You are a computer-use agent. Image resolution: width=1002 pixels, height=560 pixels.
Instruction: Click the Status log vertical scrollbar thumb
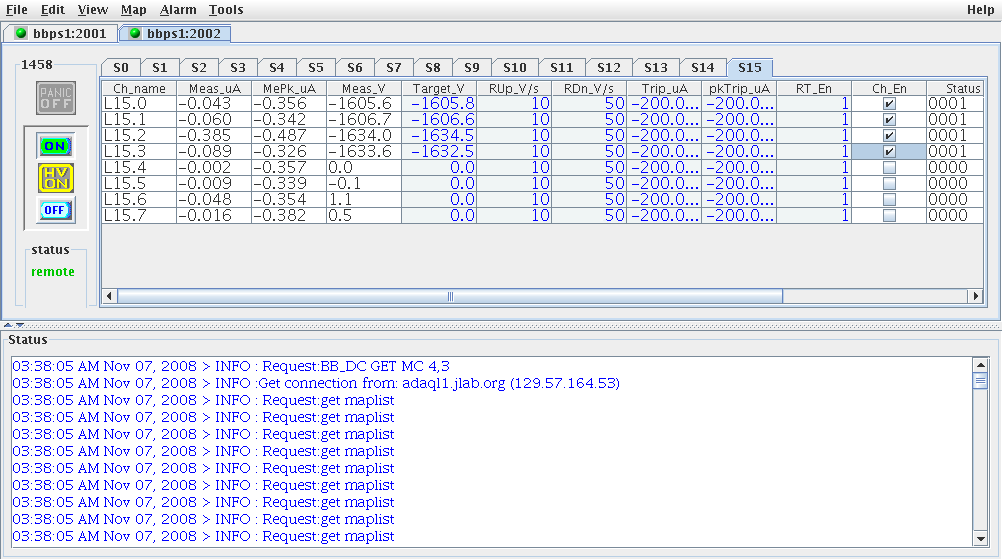(x=980, y=381)
